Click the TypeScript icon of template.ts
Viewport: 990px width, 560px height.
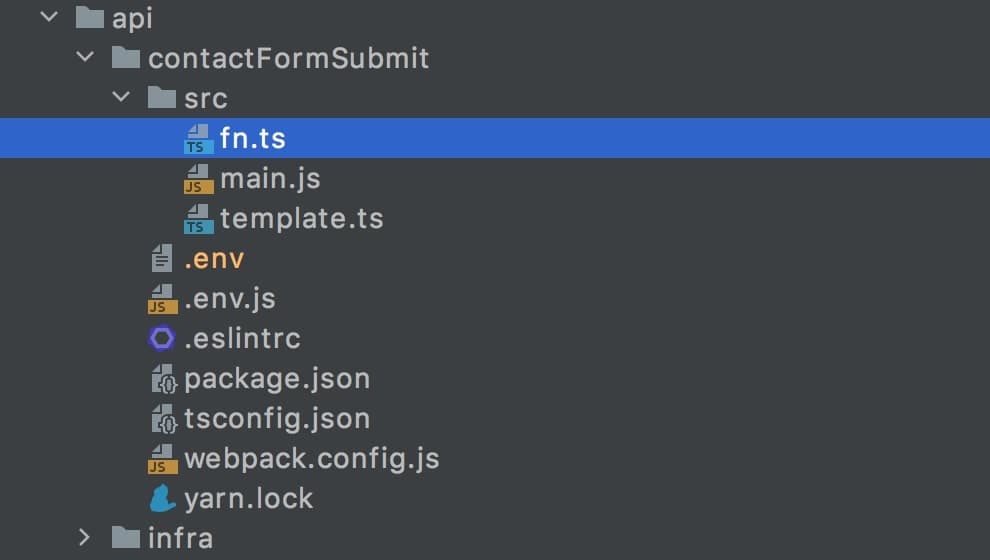(198, 218)
